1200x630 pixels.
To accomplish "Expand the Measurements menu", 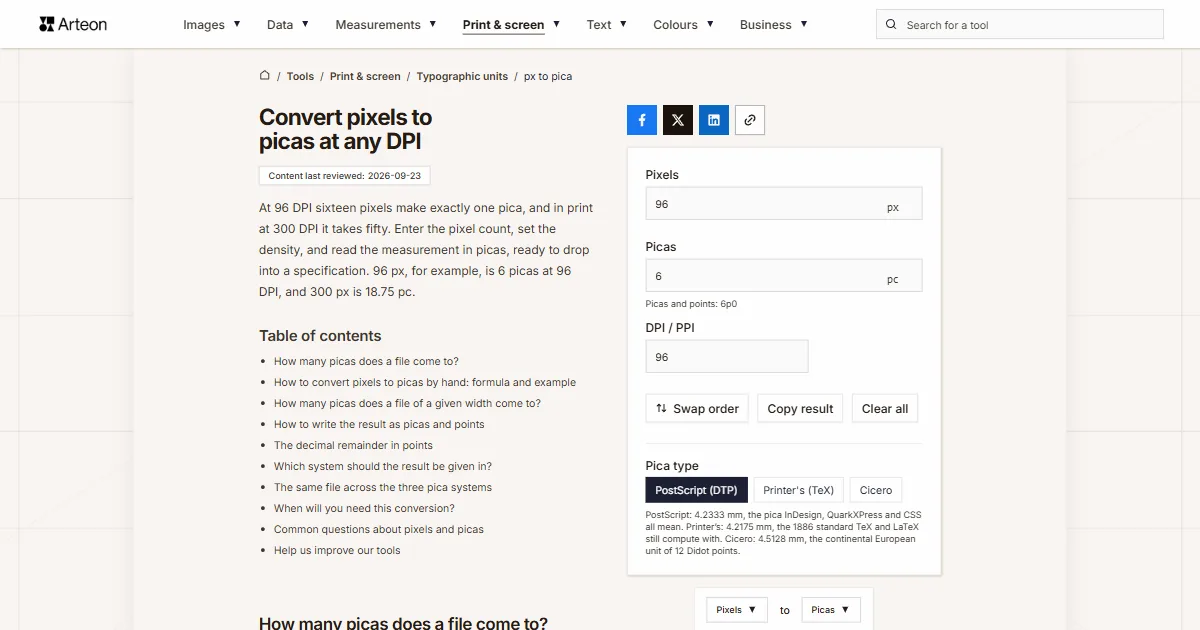I will [x=386, y=25].
